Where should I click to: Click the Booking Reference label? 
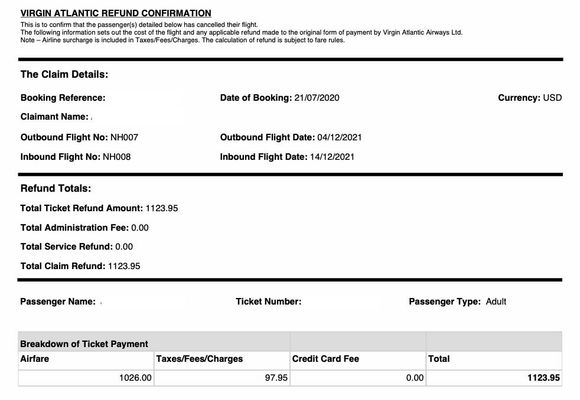click(63, 98)
